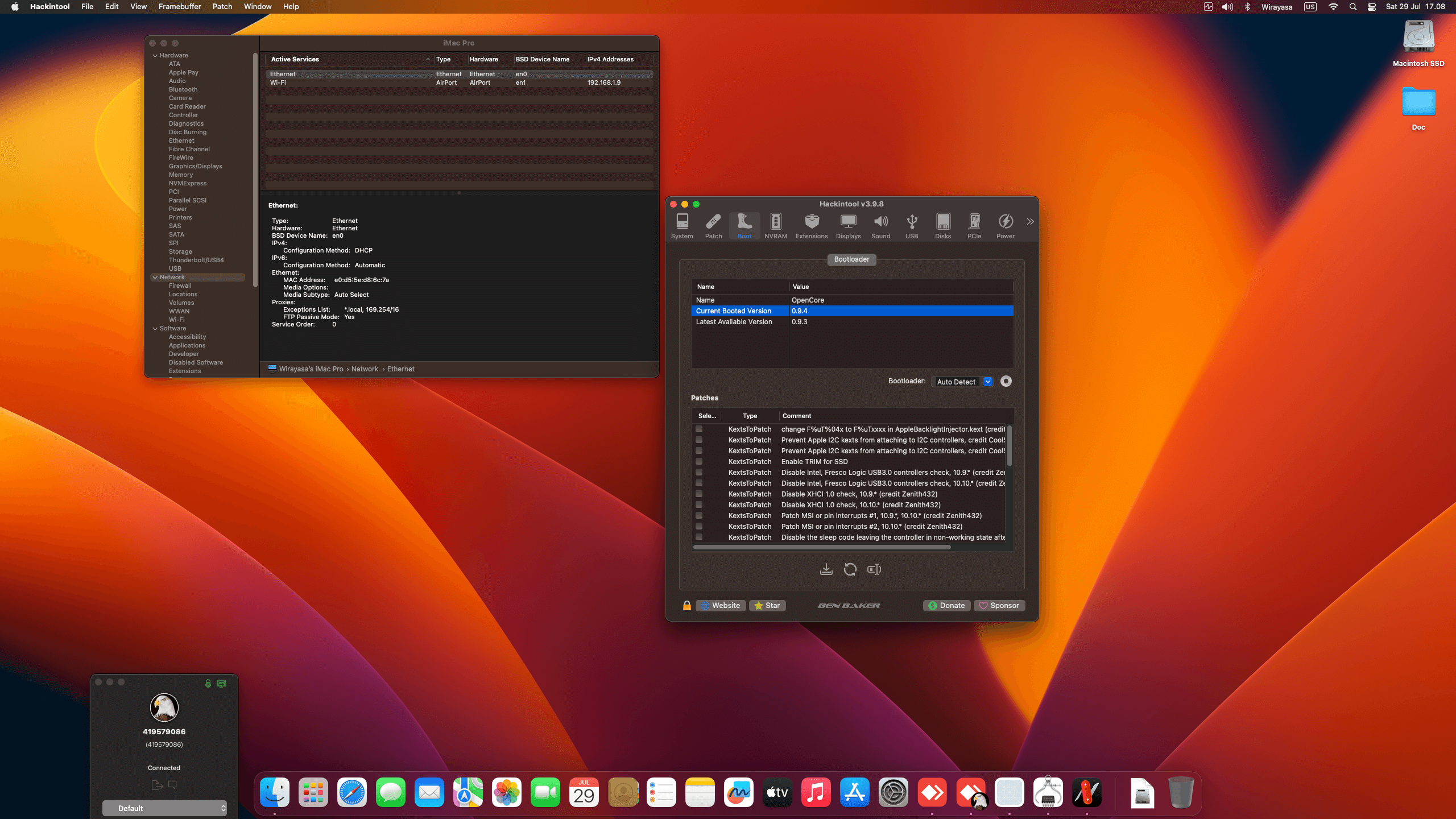Open the PCIe toolbar icon
The width and height of the screenshot is (1456, 819).
pyautogui.click(x=974, y=226)
